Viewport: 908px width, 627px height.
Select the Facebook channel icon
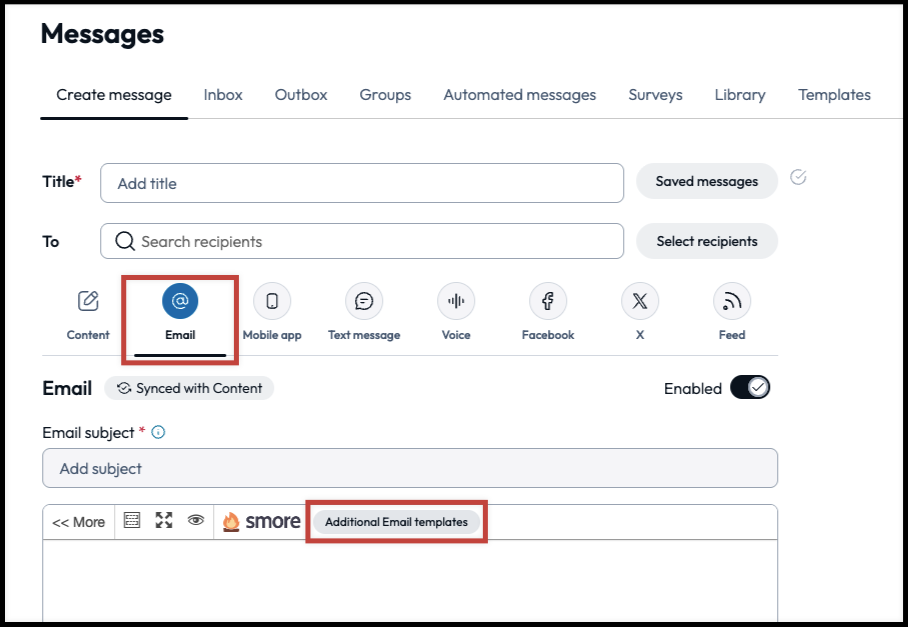tap(548, 300)
